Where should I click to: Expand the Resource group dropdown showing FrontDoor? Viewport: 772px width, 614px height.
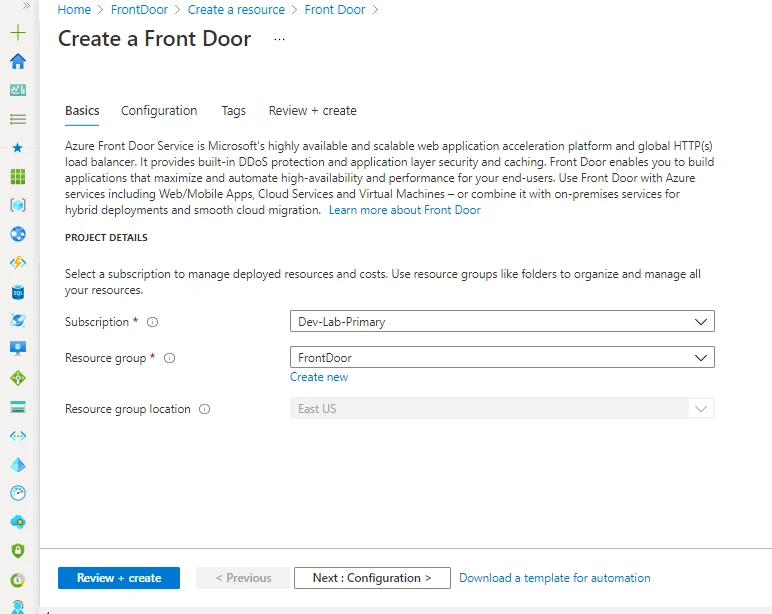pos(501,357)
